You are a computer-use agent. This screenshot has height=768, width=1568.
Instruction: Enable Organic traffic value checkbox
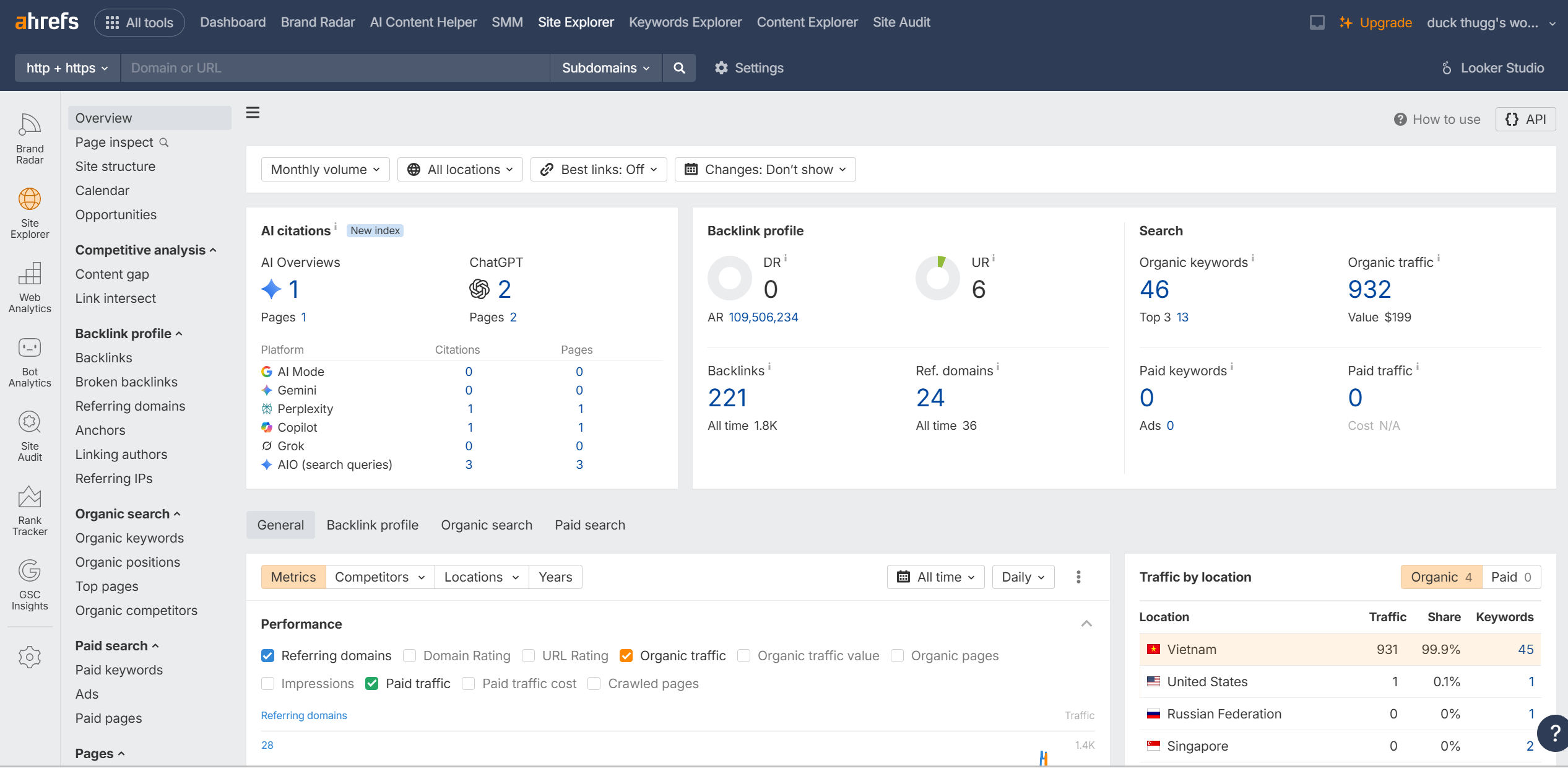coord(743,655)
